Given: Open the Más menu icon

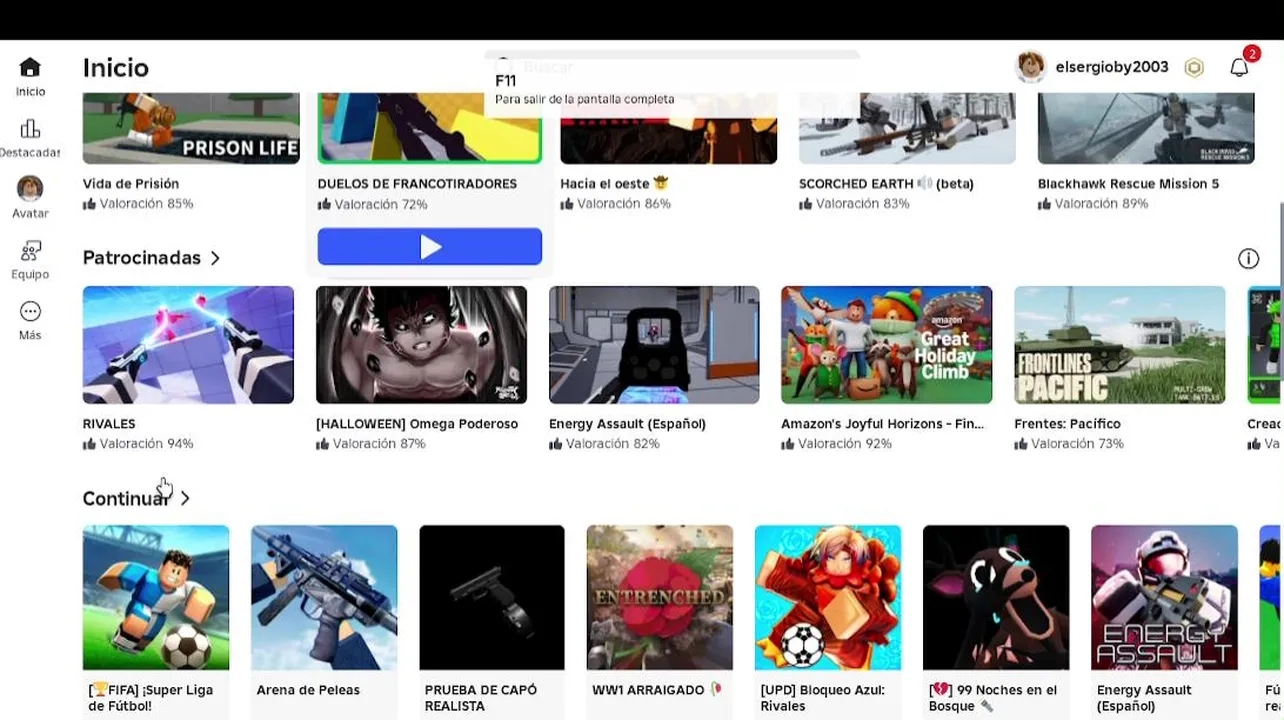Looking at the screenshot, I should 30,311.
